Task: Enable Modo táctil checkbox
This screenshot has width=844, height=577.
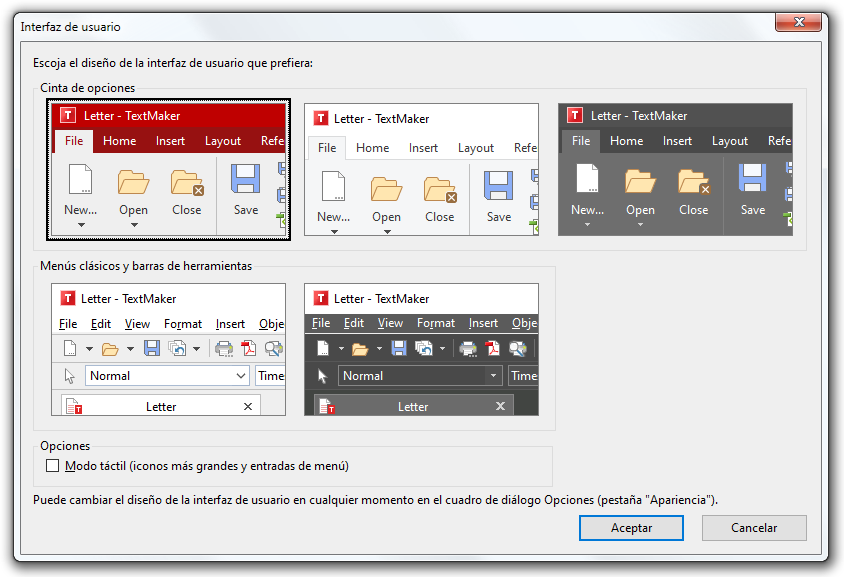Action: 52,466
